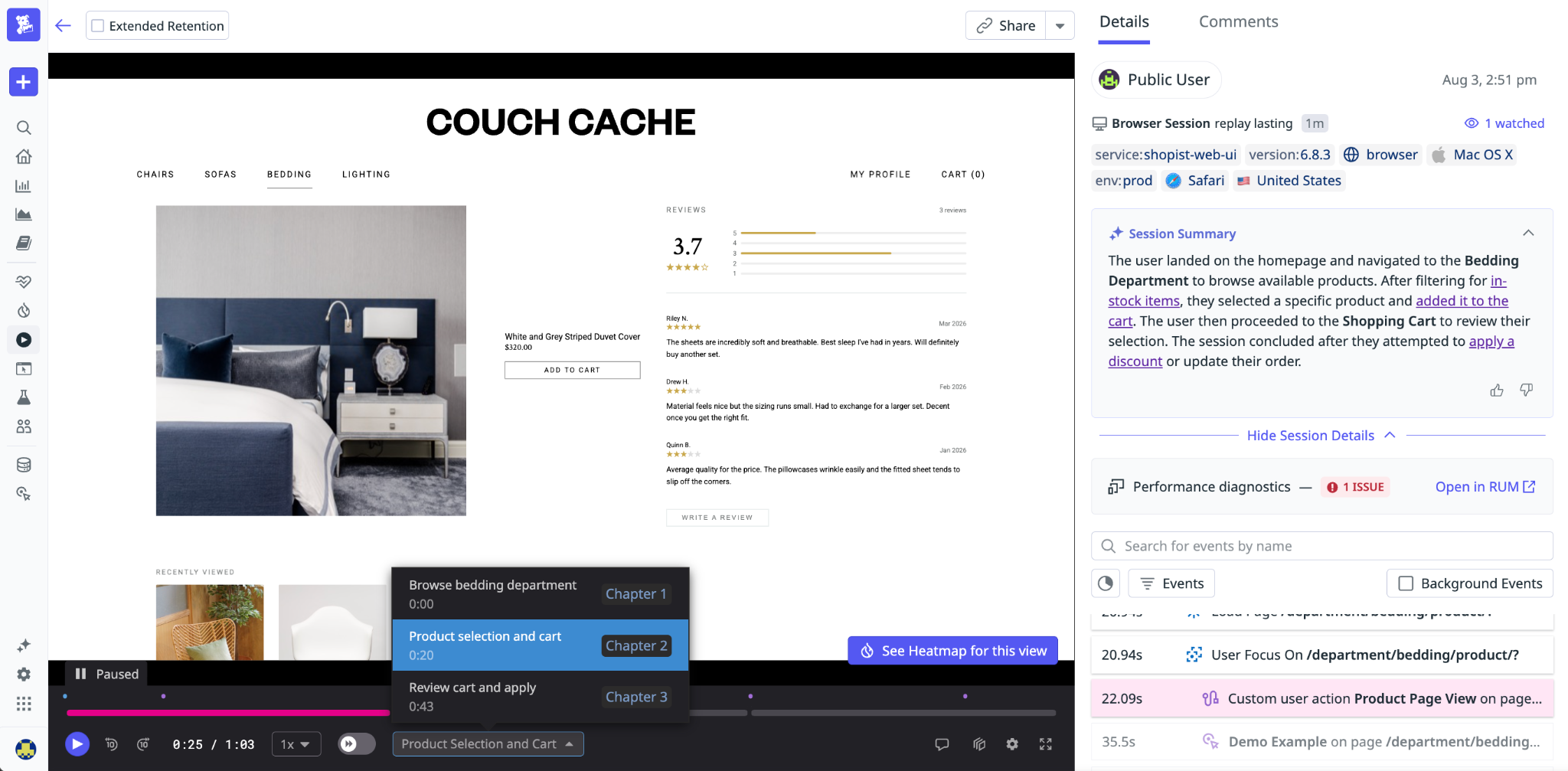Click the wicker chair recently viewed thumbnail
1568x771 pixels.
click(210, 622)
